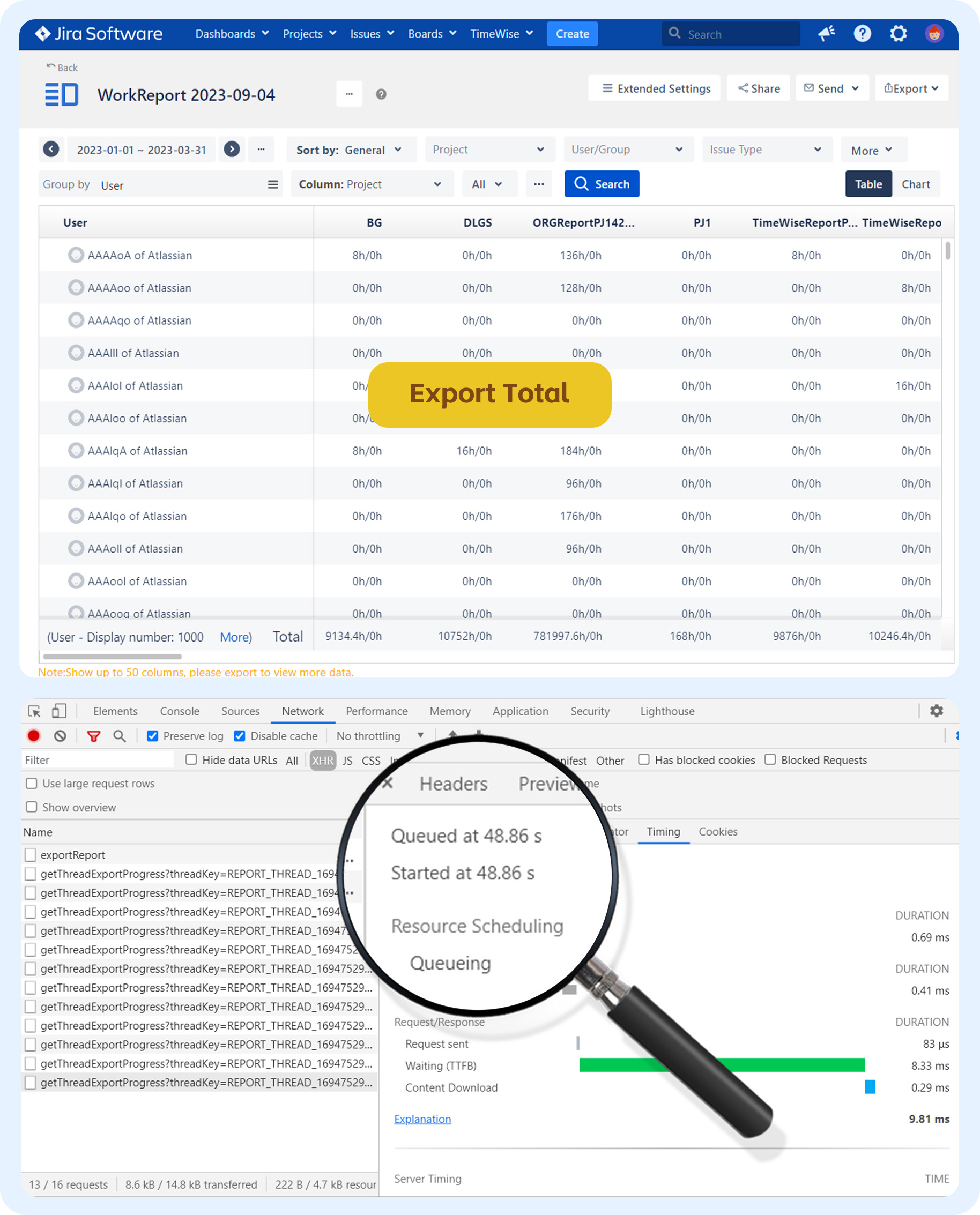
Task: Open the ellipsis menu next to WorkReport title
Action: [350, 94]
